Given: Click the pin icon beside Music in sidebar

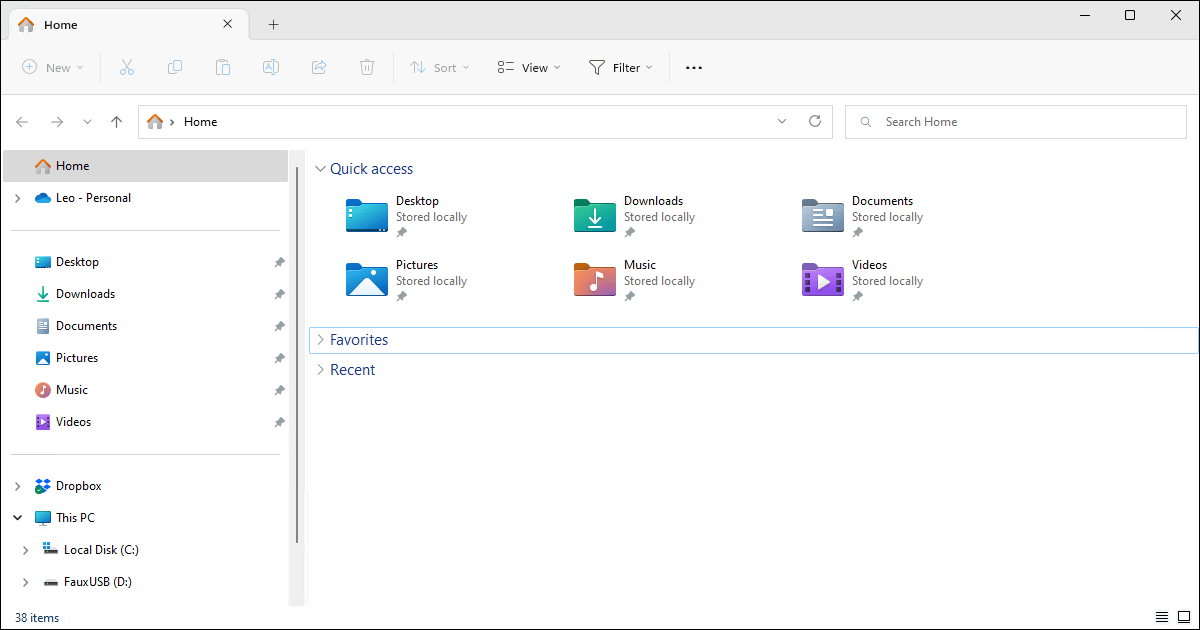Looking at the screenshot, I should [279, 390].
